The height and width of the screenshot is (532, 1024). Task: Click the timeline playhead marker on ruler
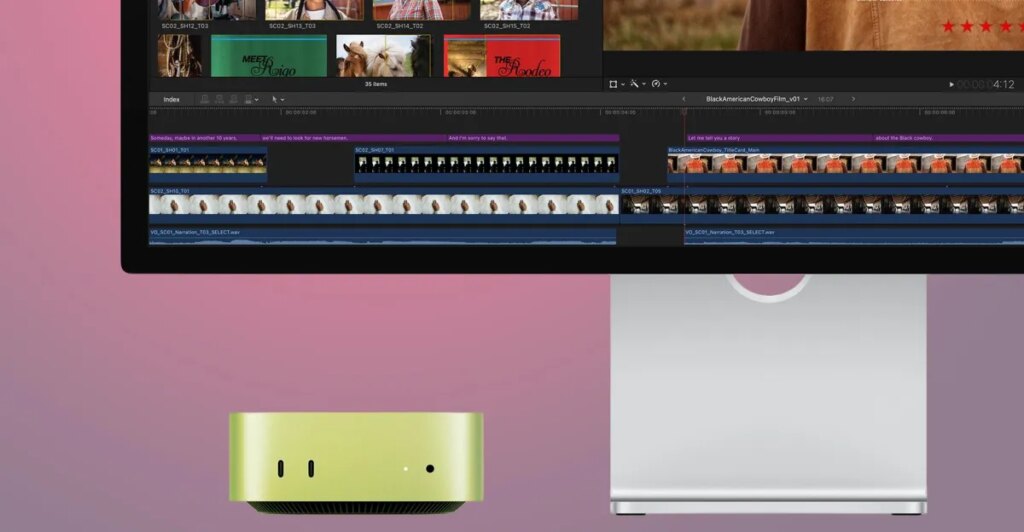pos(684,112)
